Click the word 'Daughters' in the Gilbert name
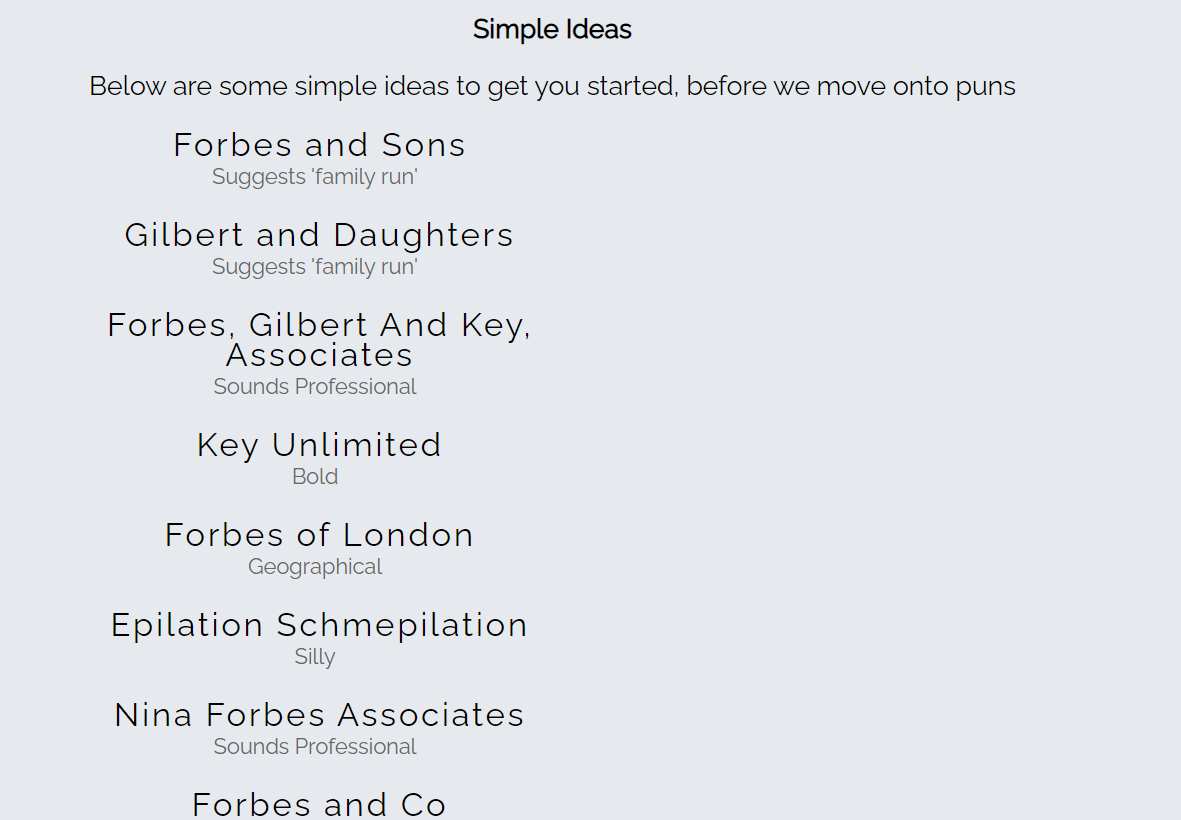Image resolution: width=1181 pixels, height=820 pixels. (x=423, y=235)
